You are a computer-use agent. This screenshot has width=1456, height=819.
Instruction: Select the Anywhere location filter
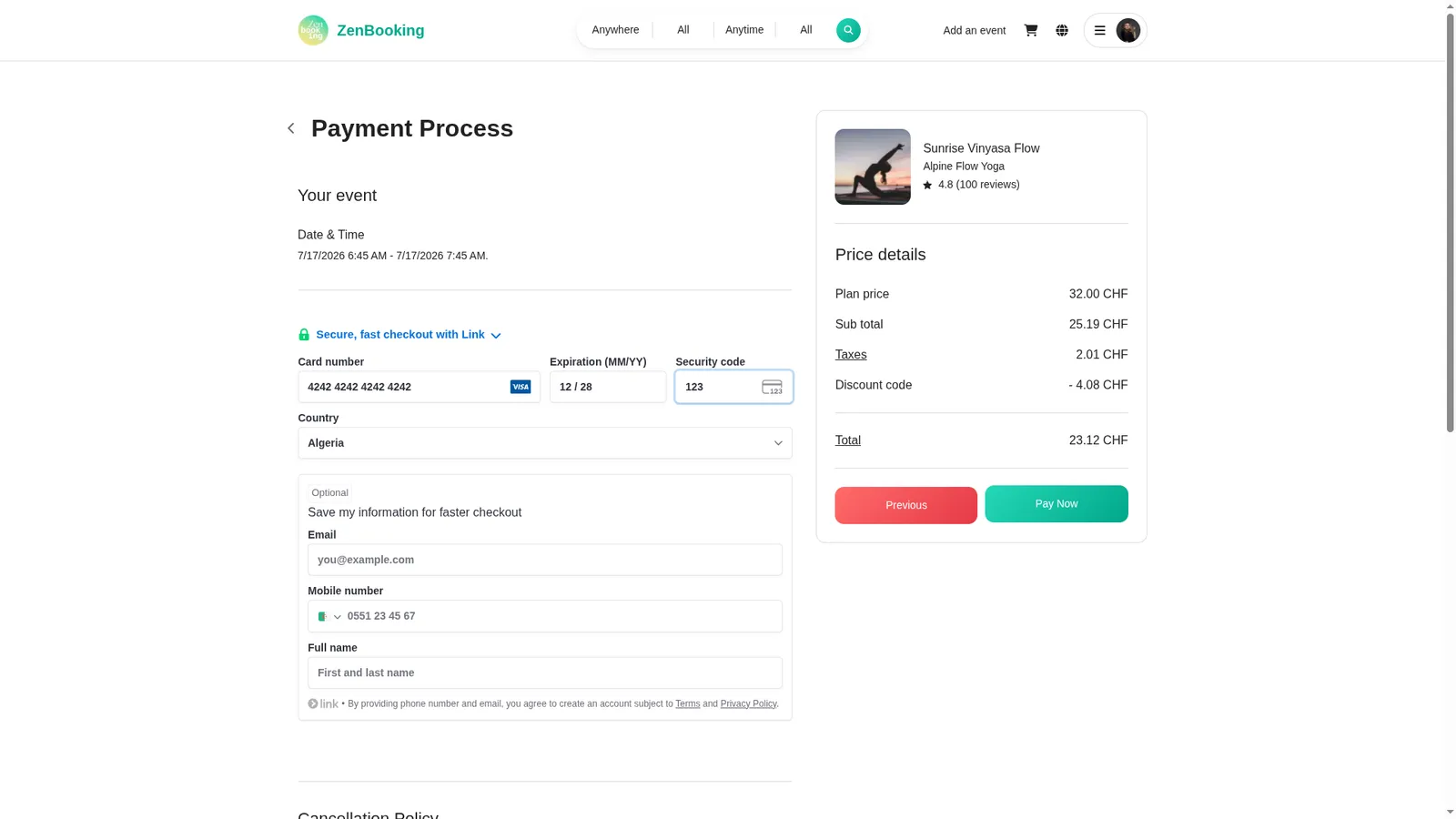[x=615, y=30]
